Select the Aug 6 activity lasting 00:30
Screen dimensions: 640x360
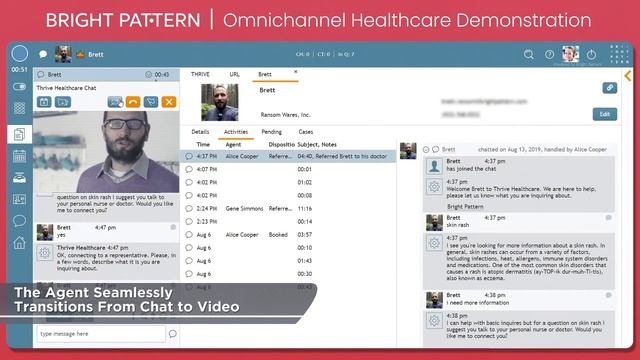[x=288, y=274]
